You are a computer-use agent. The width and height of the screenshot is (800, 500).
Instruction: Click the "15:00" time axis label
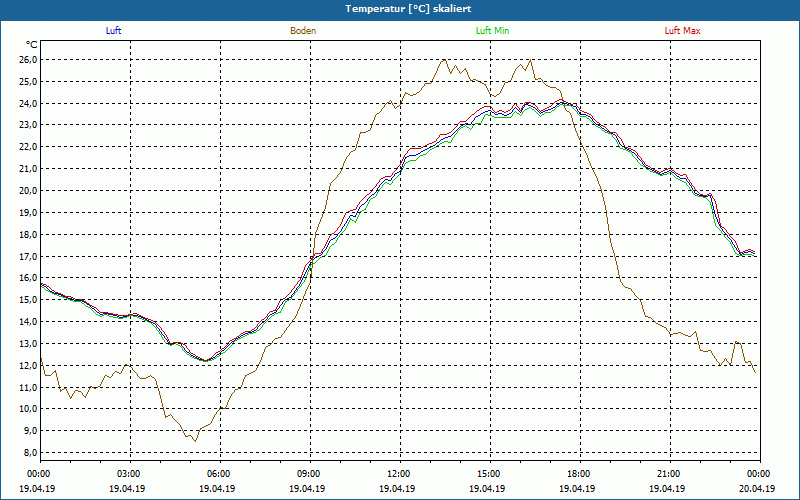(x=490, y=474)
